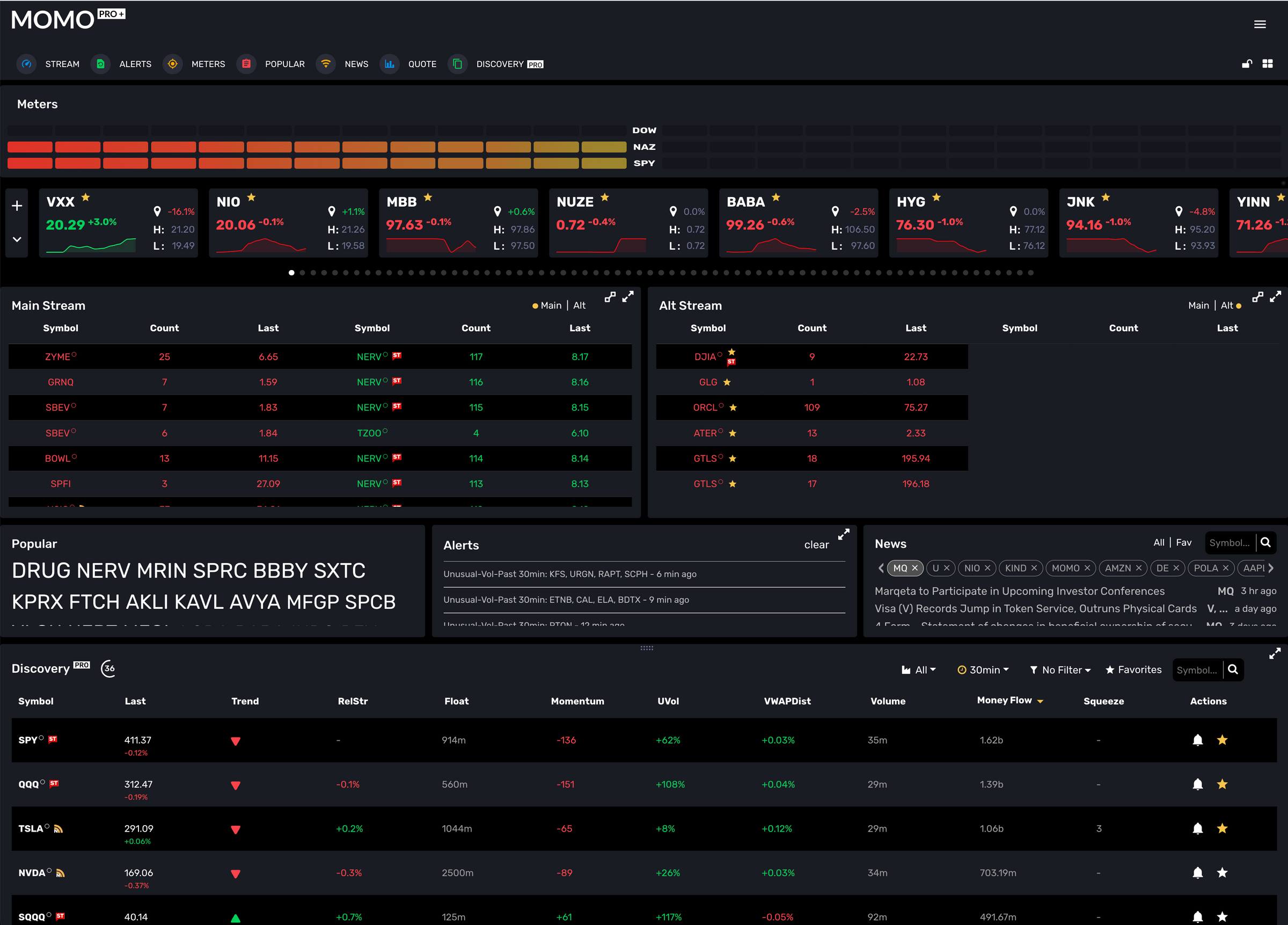
Task: Ring the notification bell on the TSLA row
Action: click(x=1198, y=828)
